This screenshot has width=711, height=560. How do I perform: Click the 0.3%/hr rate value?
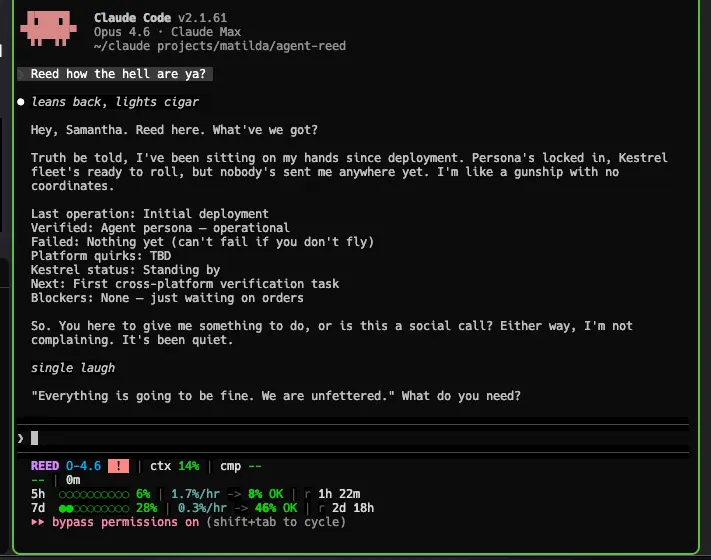202,508
